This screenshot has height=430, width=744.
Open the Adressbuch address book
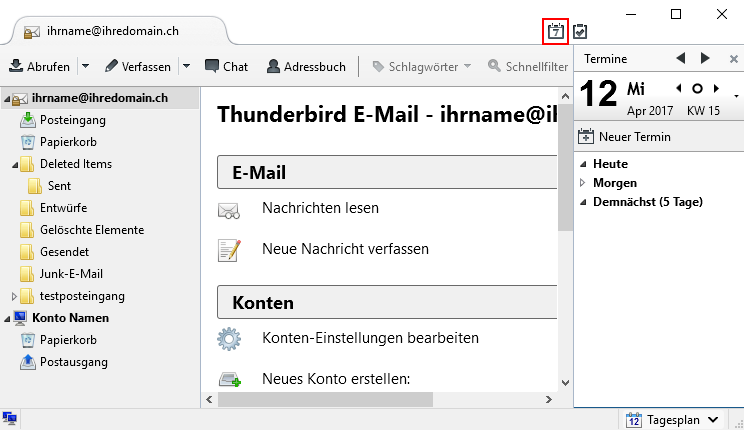click(306, 66)
